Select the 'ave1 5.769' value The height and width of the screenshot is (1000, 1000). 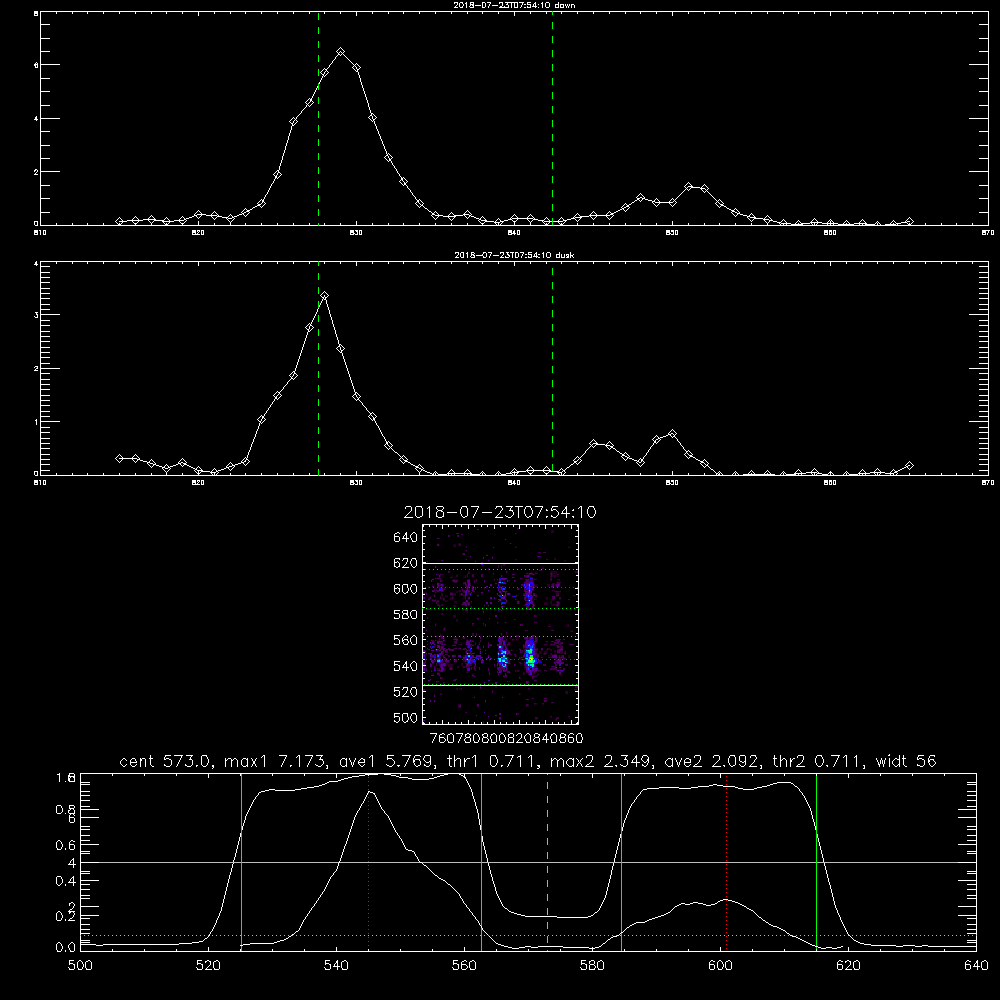pos(386,761)
